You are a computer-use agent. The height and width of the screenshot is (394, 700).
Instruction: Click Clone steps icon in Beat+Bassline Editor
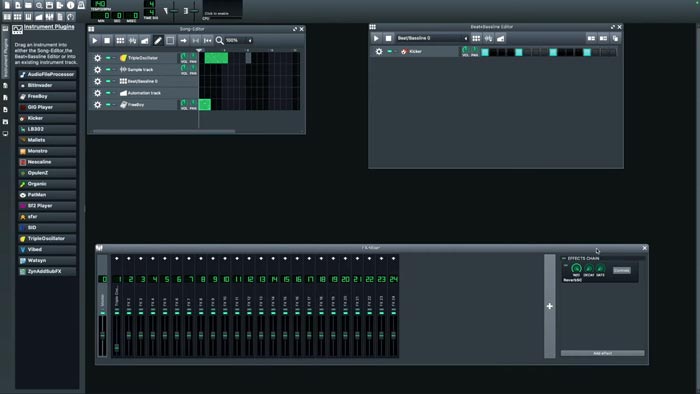click(615, 38)
